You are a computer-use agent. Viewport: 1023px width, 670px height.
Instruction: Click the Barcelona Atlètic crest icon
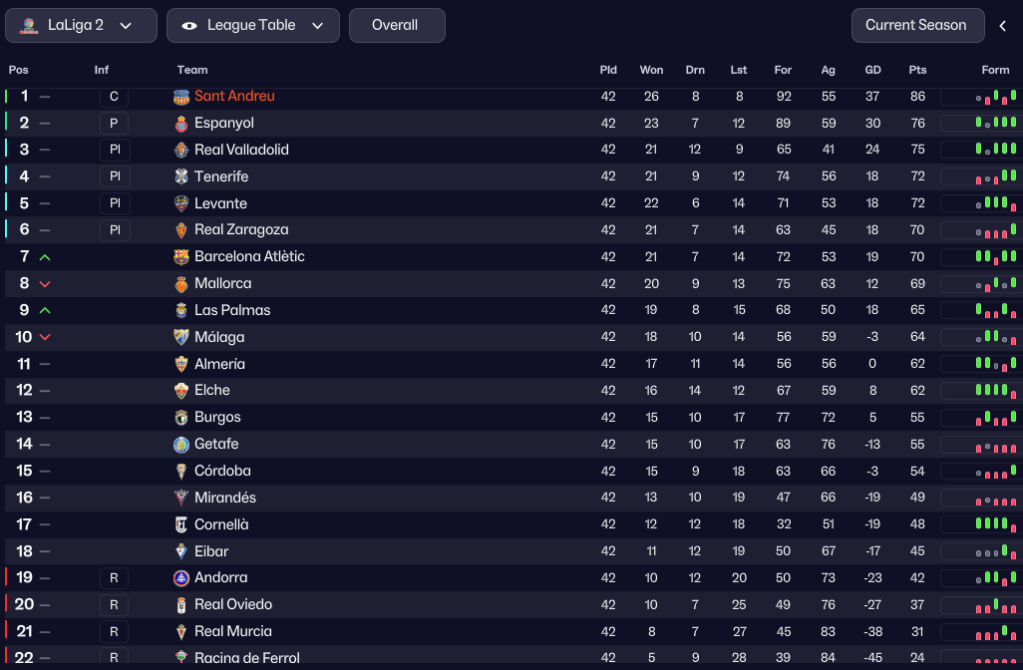[x=181, y=257]
